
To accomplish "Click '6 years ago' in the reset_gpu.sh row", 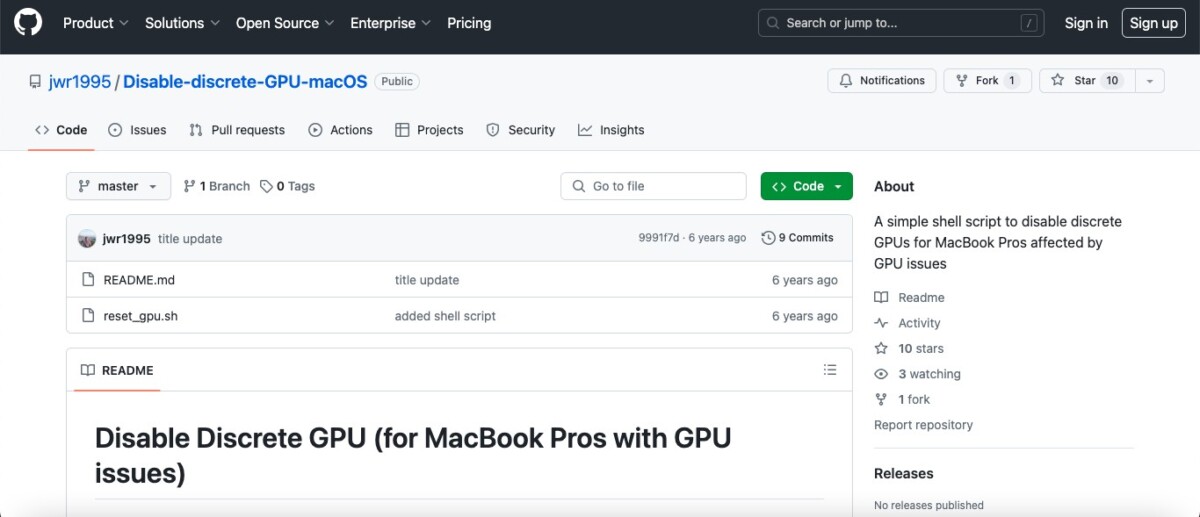I will (x=805, y=316).
